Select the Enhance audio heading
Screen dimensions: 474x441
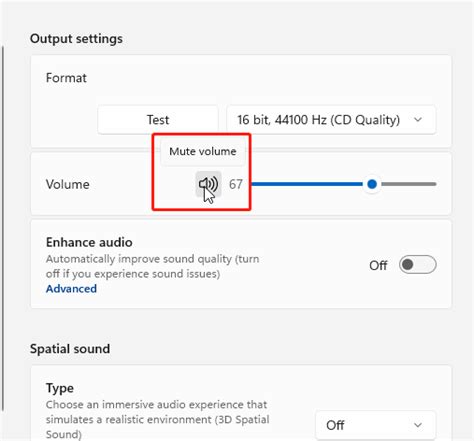(x=89, y=242)
